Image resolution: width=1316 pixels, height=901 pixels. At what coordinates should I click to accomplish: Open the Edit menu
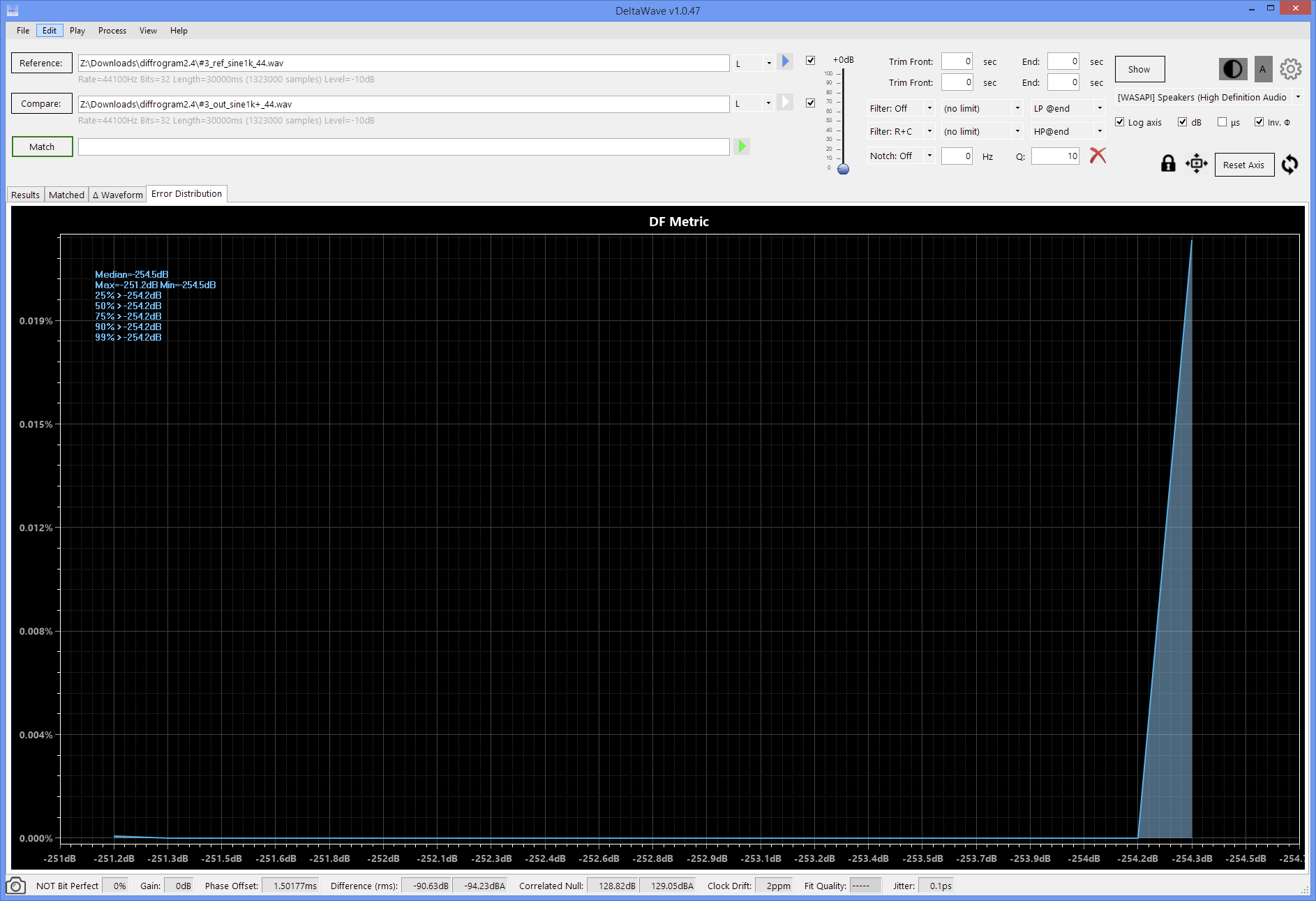[50, 30]
